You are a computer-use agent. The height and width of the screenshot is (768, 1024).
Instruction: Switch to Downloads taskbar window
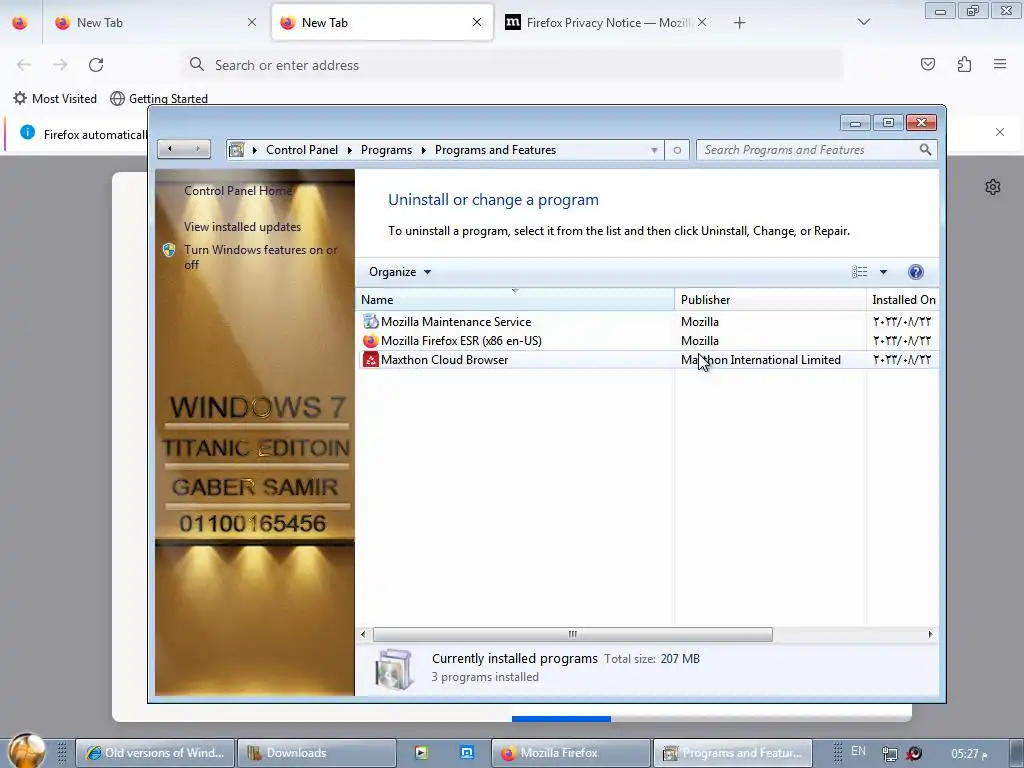point(316,753)
